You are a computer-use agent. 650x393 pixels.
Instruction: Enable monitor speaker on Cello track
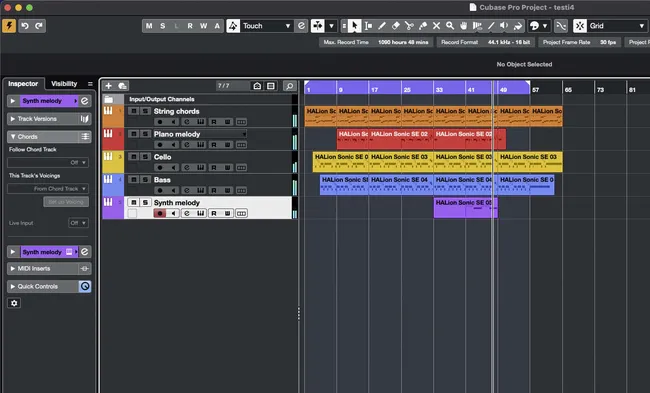coord(173,167)
